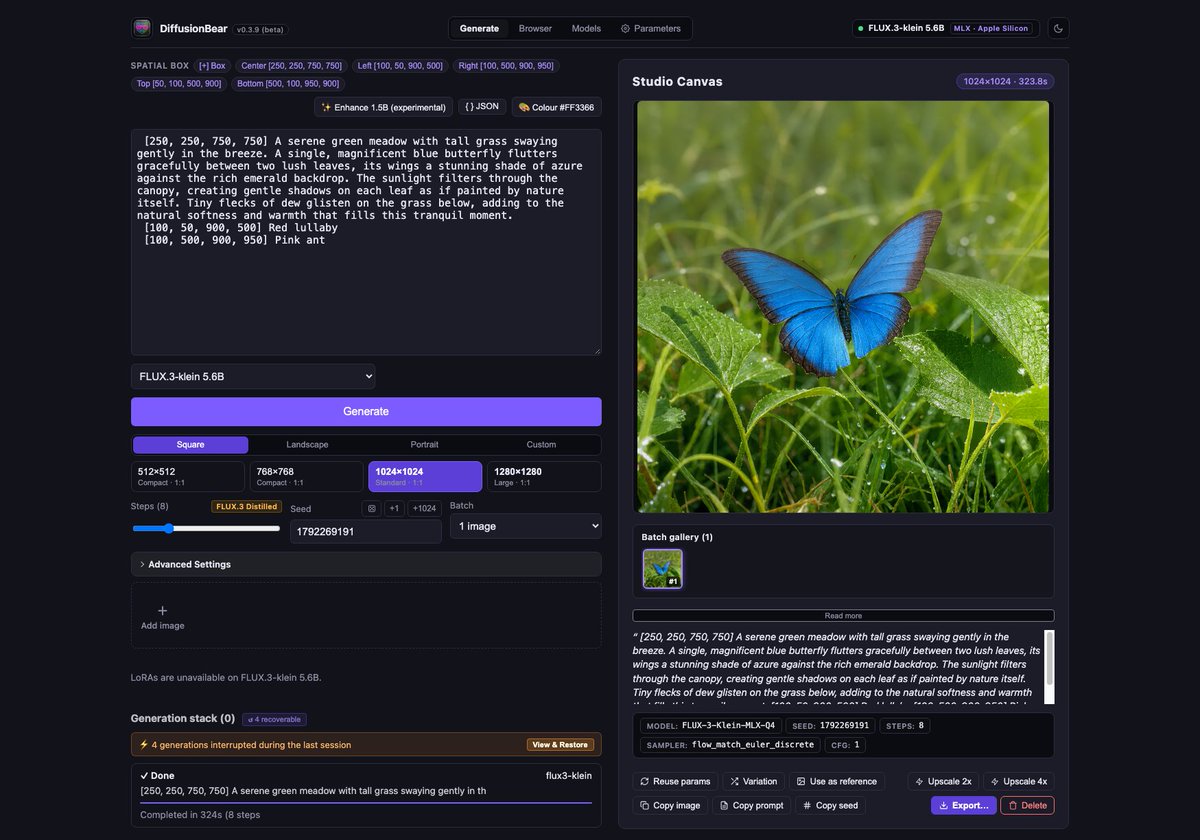This screenshot has width=1200, height=840.
Task: Click the DiffusionBear logo icon
Action: tap(142, 28)
